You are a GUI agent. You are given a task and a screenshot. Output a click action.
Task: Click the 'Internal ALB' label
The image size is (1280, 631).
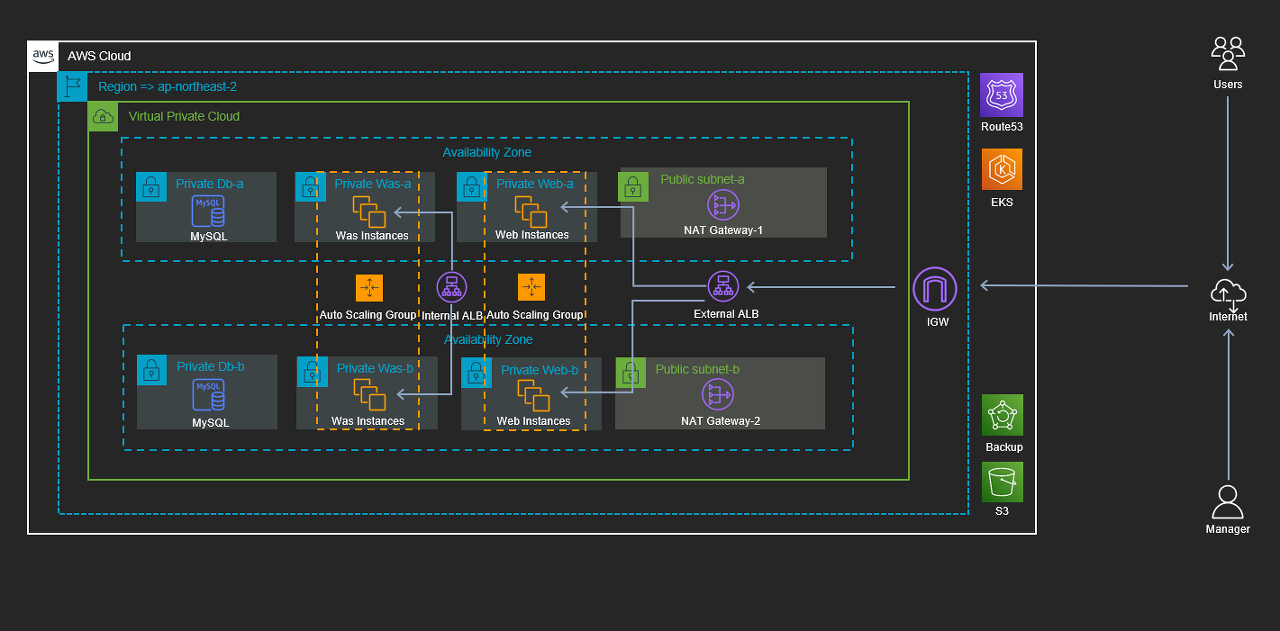pos(453,315)
